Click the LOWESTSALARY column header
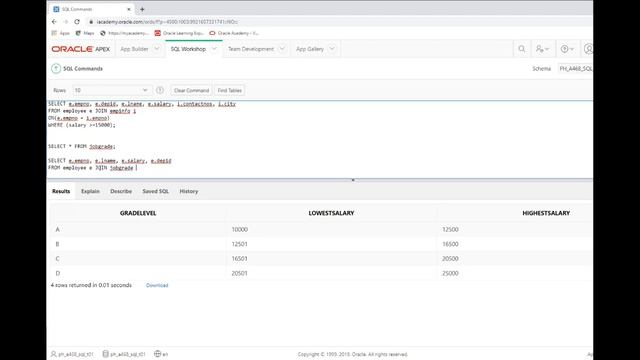Screen dimensions: 640x360 [x=331, y=213]
